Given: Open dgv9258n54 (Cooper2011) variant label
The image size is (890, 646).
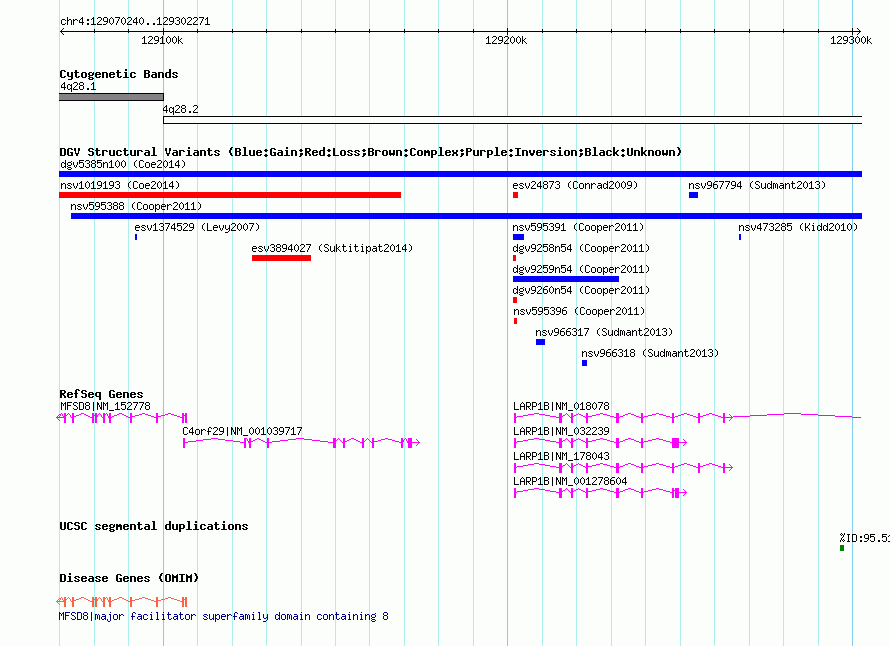Looking at the screenshot, I should click(x=581, y=248).
